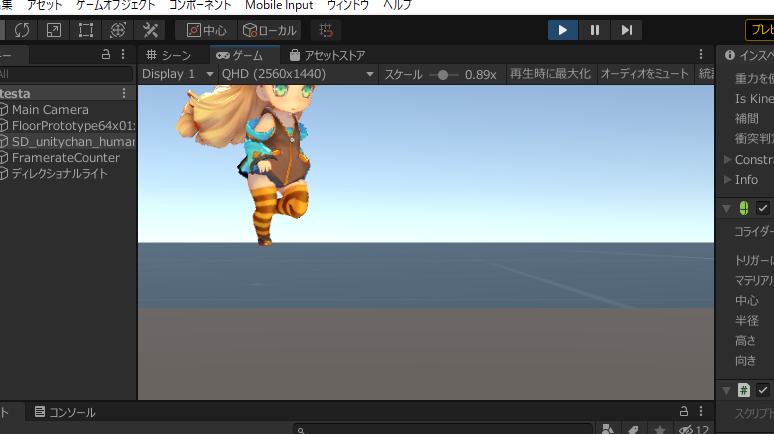The image size is (774, 434).
Task: Select the Rotate tool in toolbar
Action: (22, 30)
